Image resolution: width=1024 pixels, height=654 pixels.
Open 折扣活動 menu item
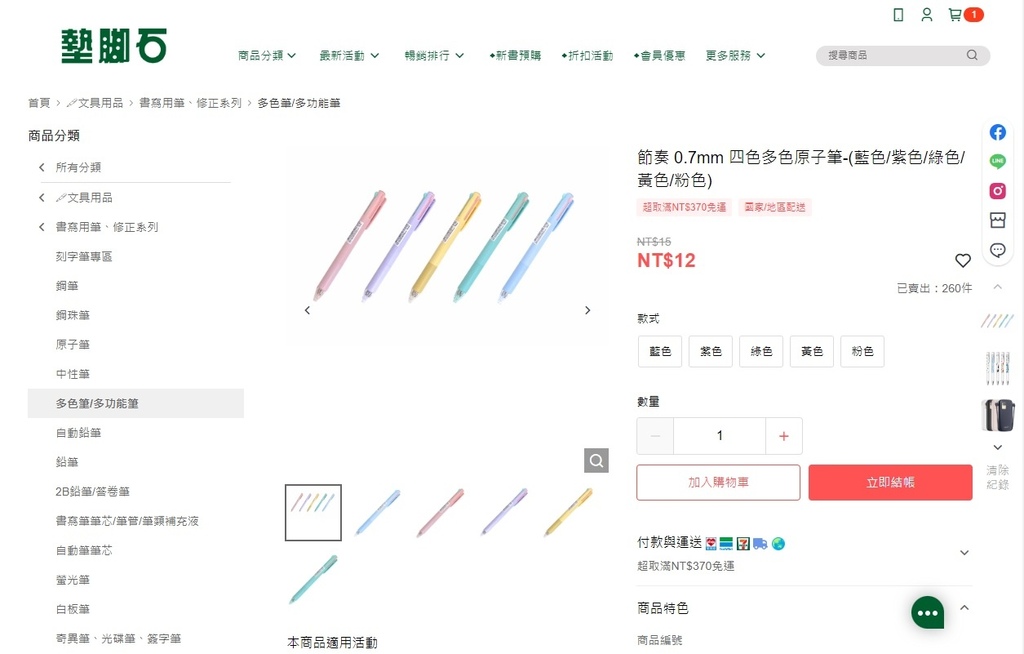587,56
